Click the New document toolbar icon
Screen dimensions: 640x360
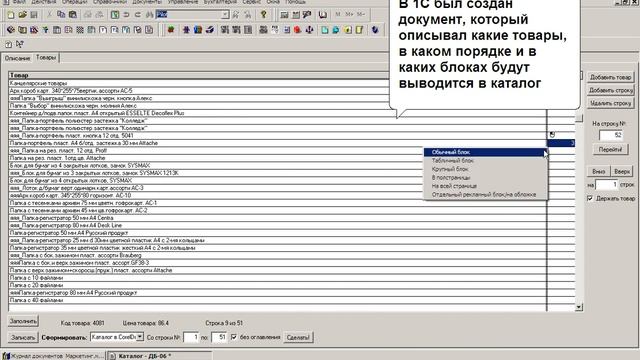point(11,15)
